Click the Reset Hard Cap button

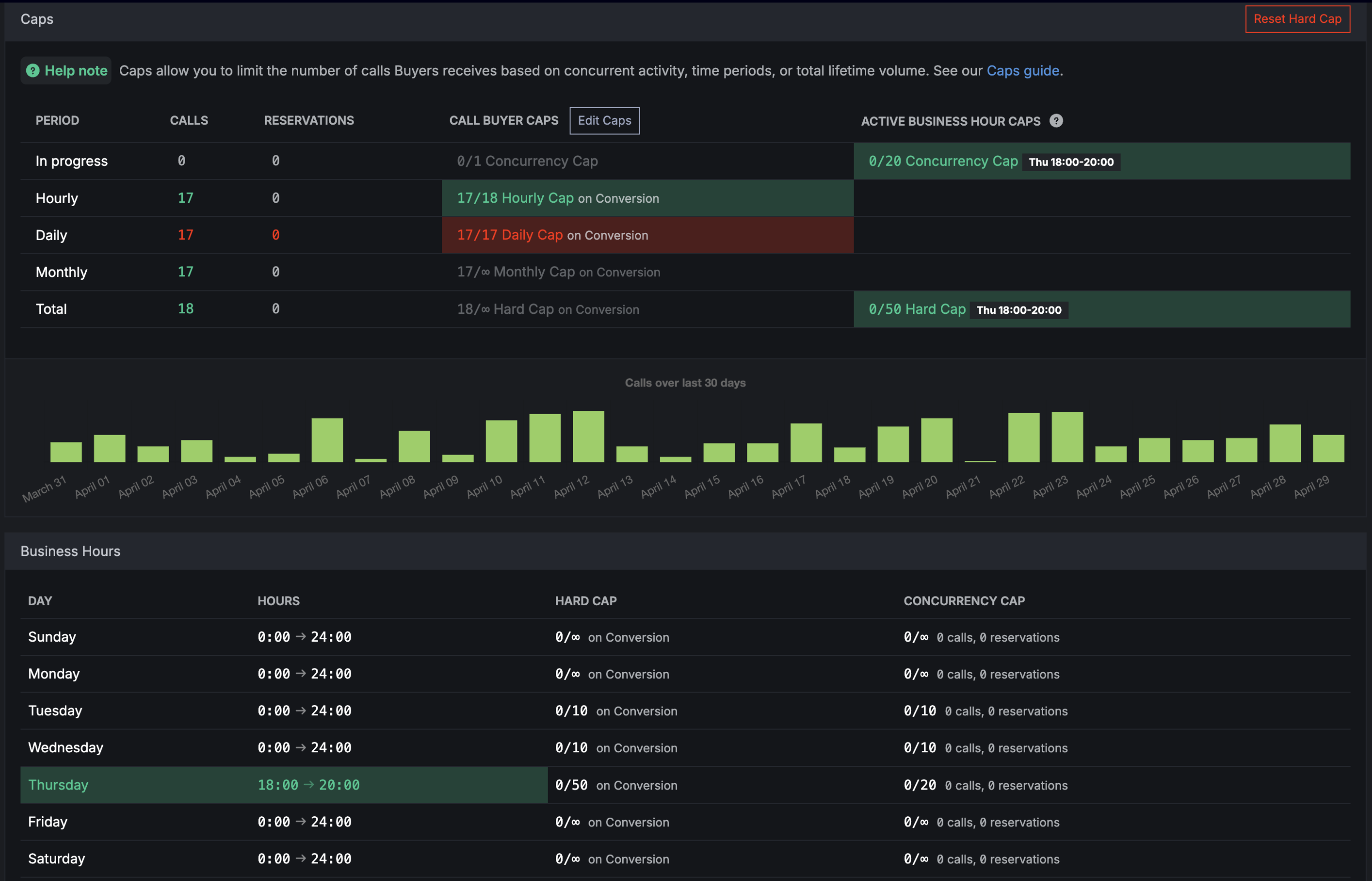1297,19
